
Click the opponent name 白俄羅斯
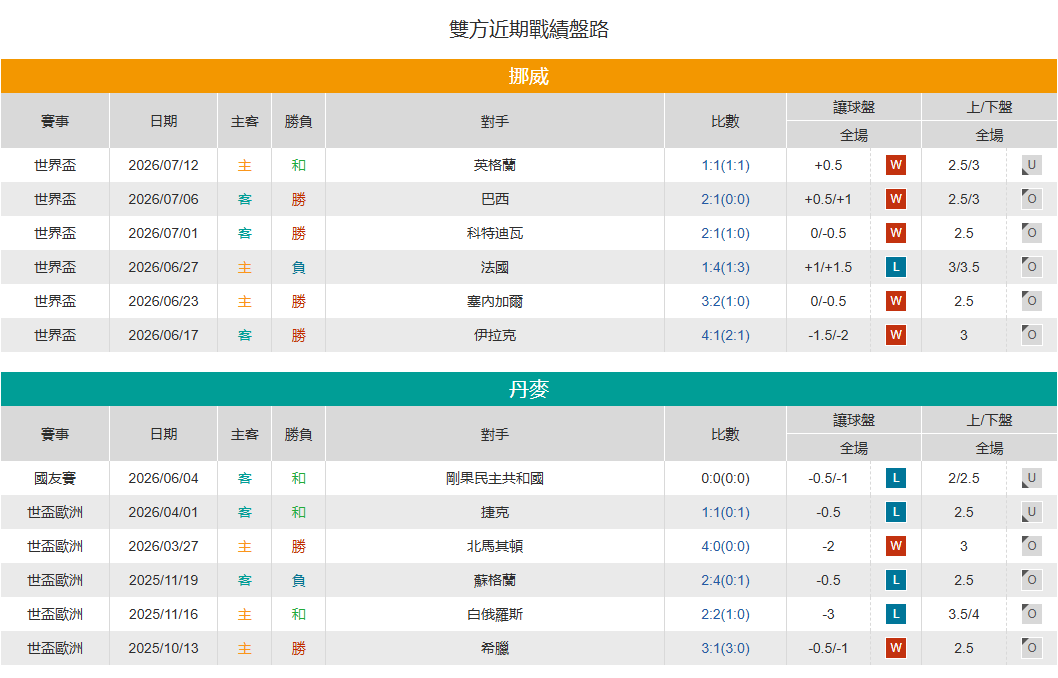click(x=495, y=615)
